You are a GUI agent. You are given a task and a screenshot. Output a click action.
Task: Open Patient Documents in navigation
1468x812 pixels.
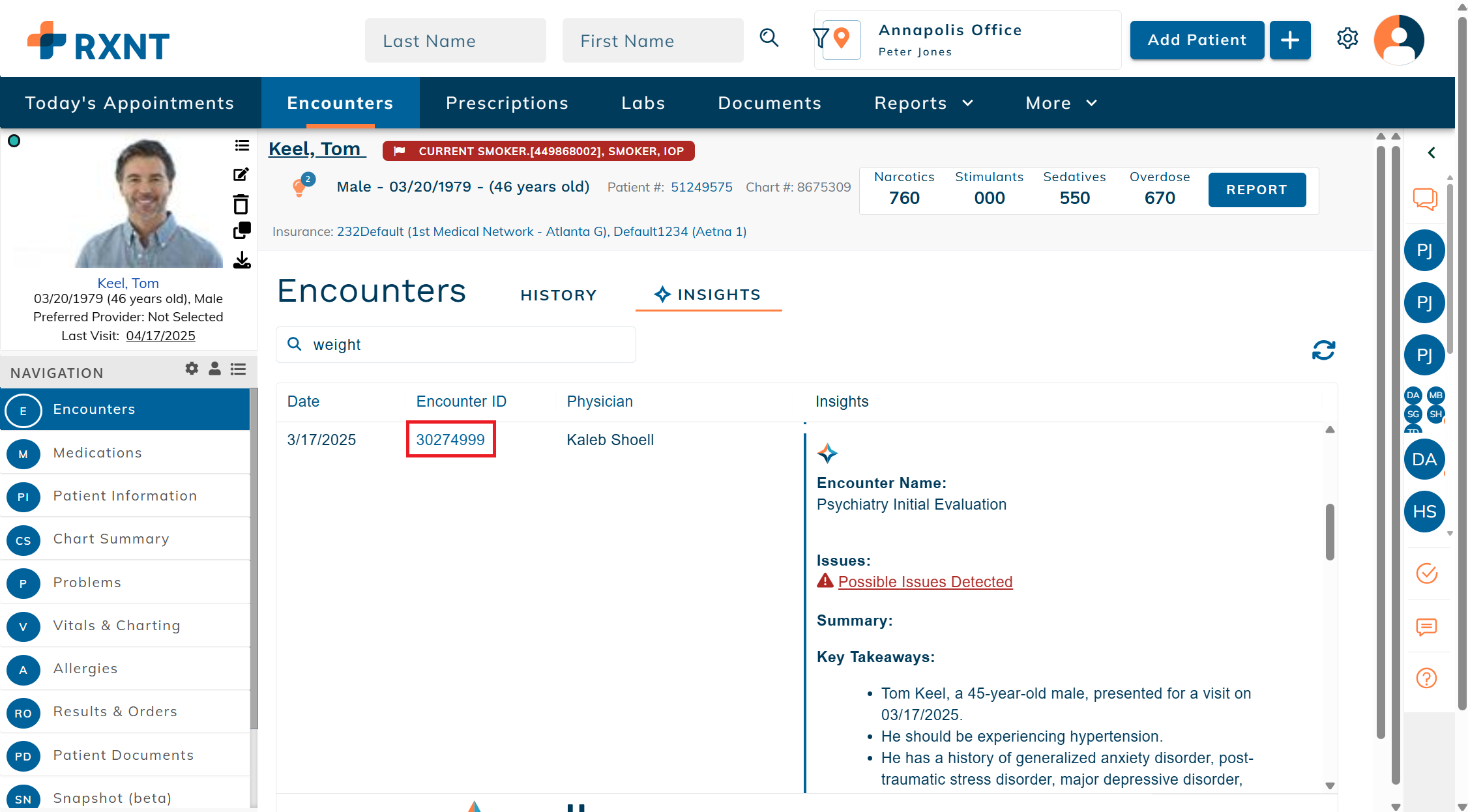(x=125, y=755)
